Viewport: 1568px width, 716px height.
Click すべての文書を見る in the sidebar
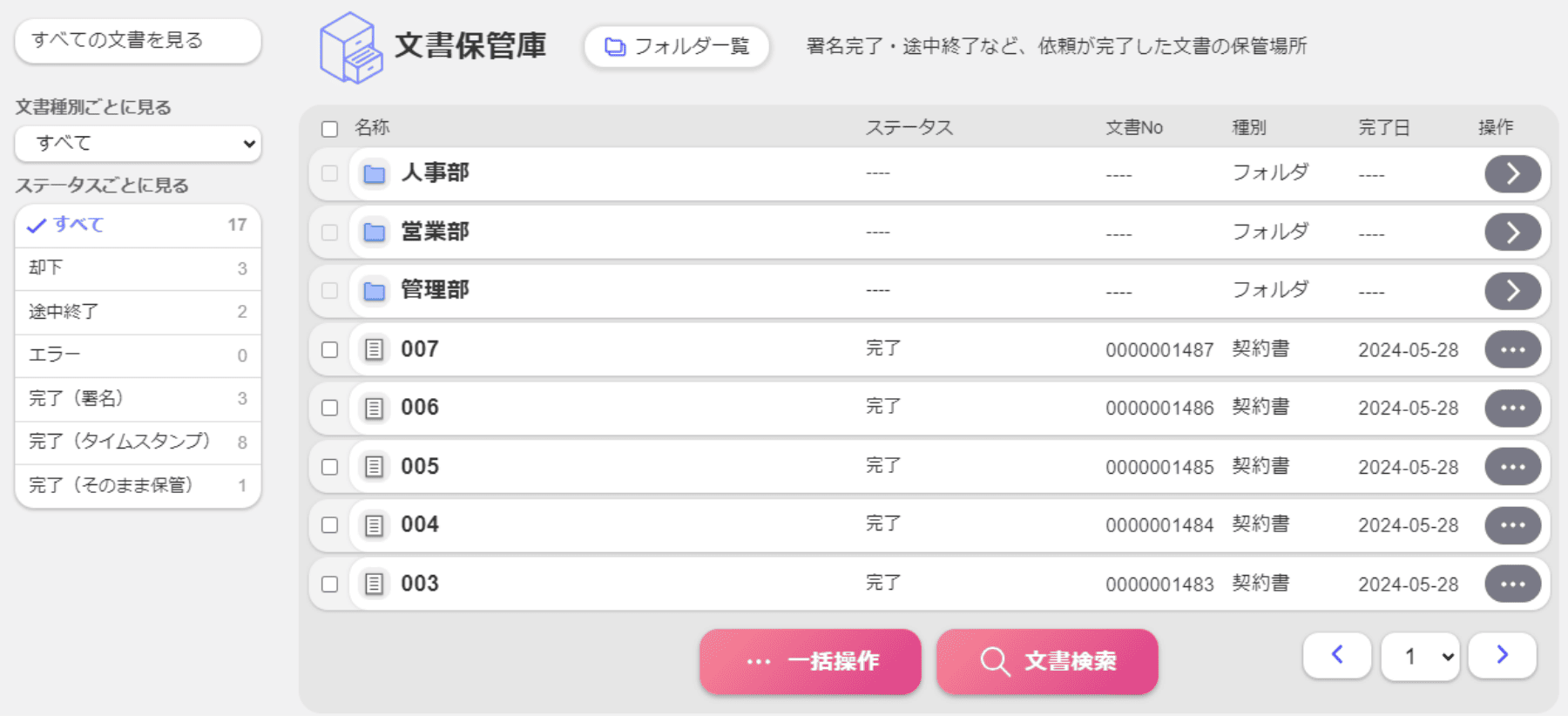click(x=137, y=40)
